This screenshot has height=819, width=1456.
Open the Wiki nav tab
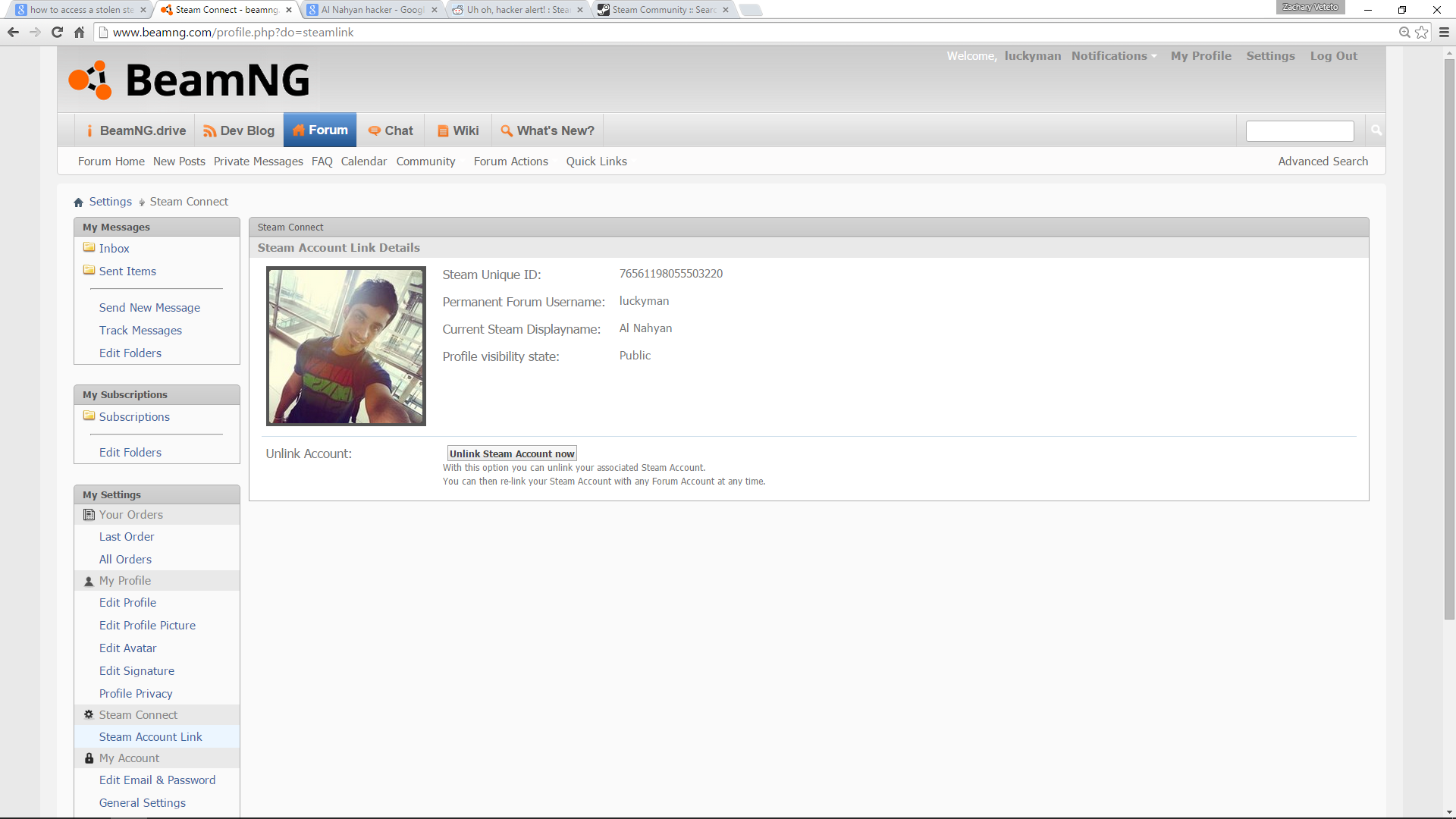pos(458,130)
